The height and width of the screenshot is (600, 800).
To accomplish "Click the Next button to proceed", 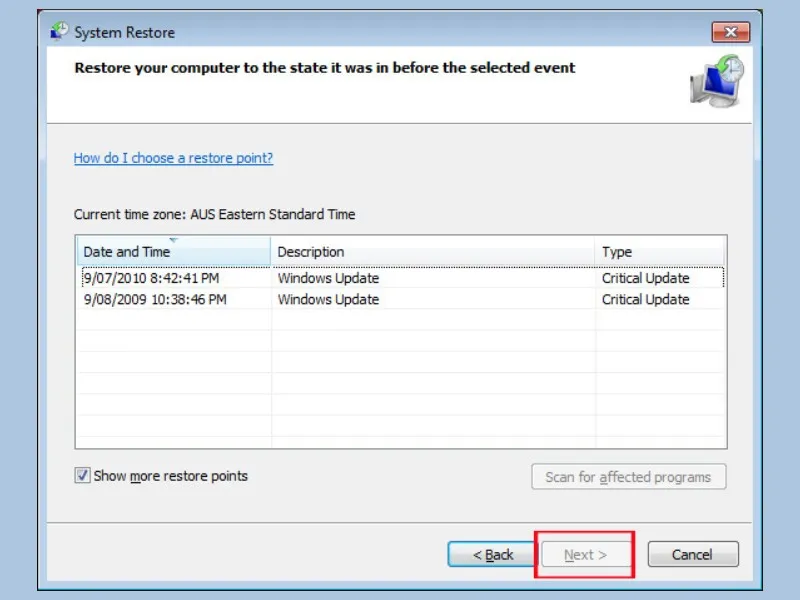I will click(x=585, y=555).
